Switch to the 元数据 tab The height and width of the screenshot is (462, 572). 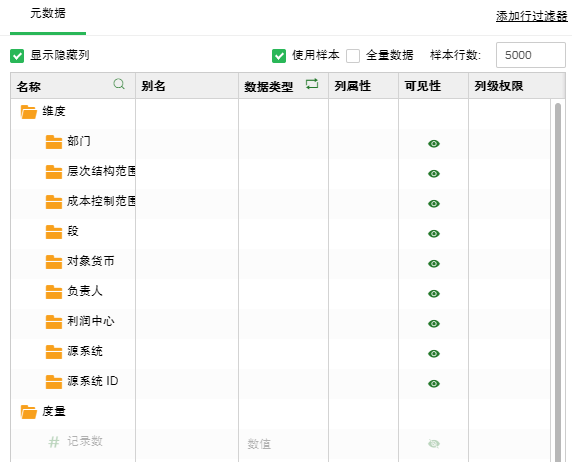(x=48, y=13)
